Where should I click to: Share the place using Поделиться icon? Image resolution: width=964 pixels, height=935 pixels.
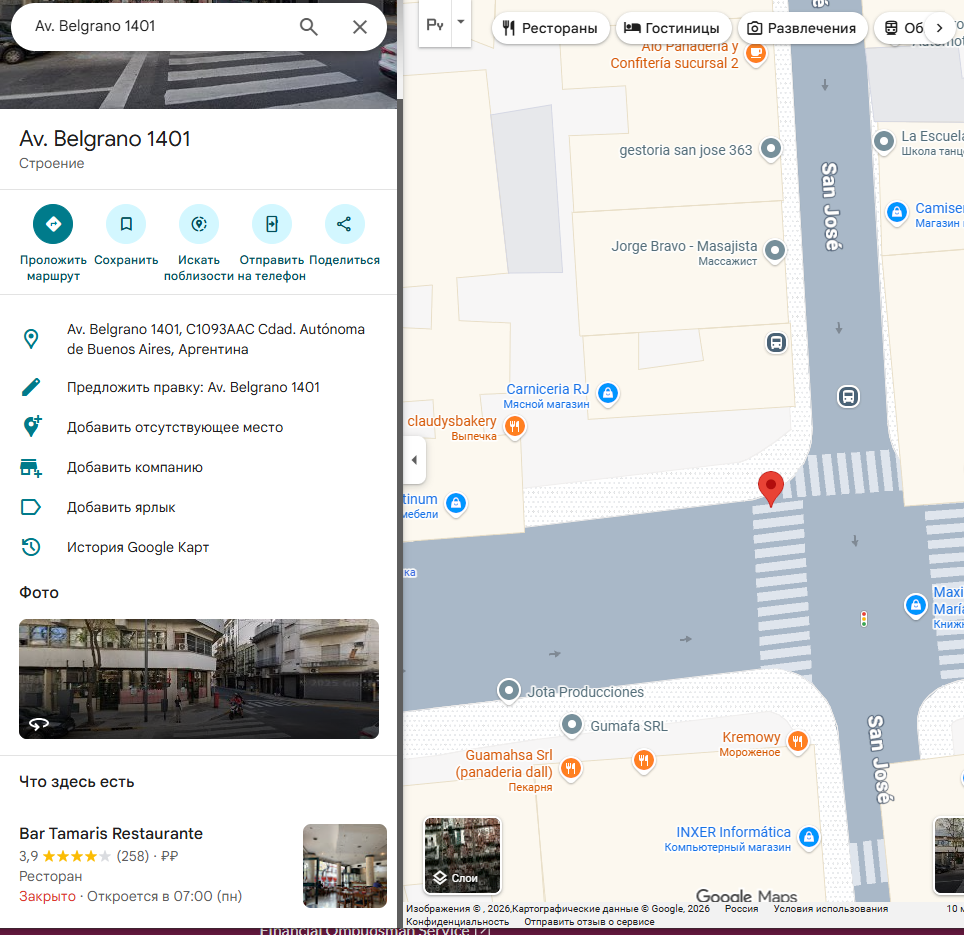point(344,224)
